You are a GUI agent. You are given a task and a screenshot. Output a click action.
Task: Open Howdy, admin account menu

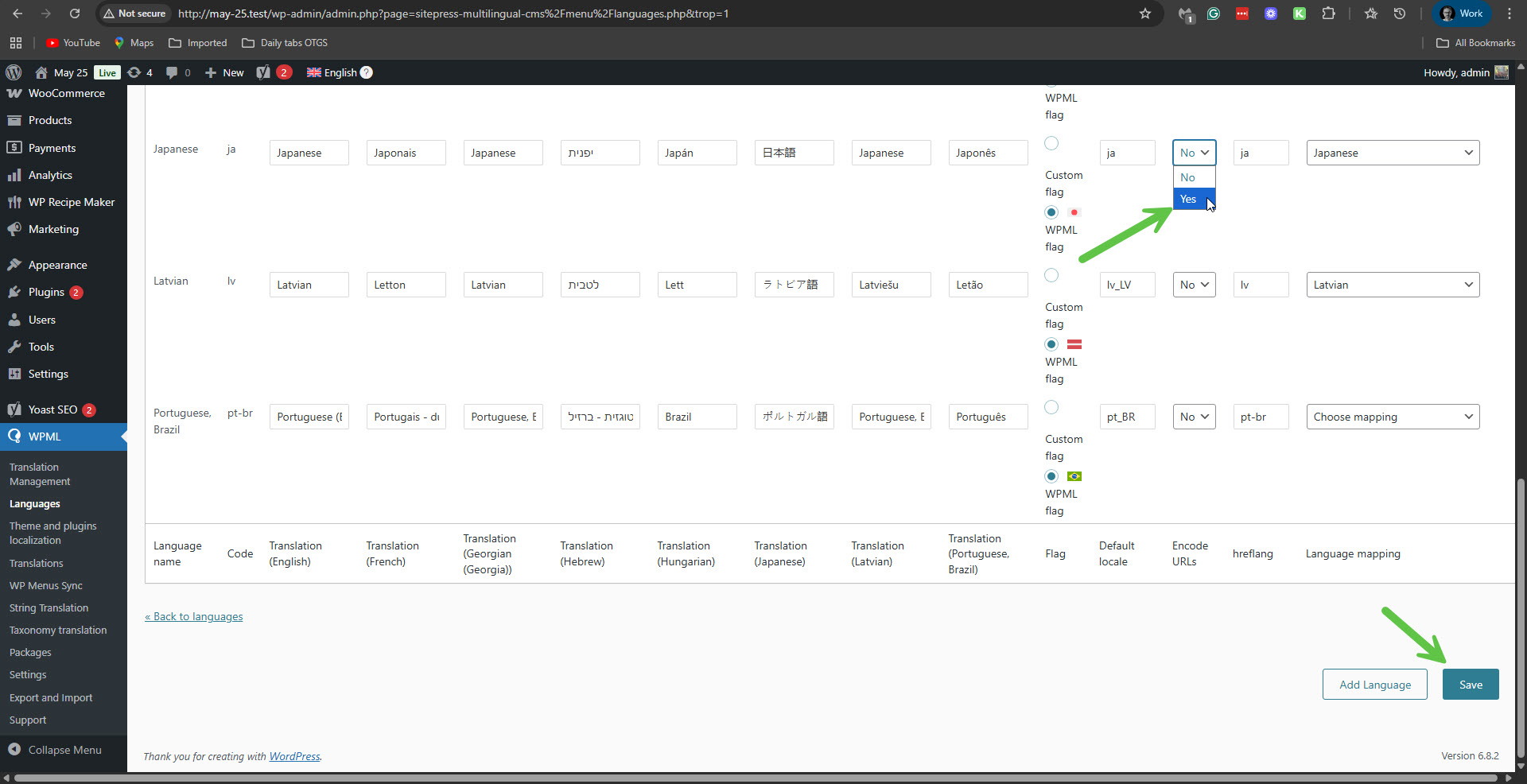click(1466, 72)
